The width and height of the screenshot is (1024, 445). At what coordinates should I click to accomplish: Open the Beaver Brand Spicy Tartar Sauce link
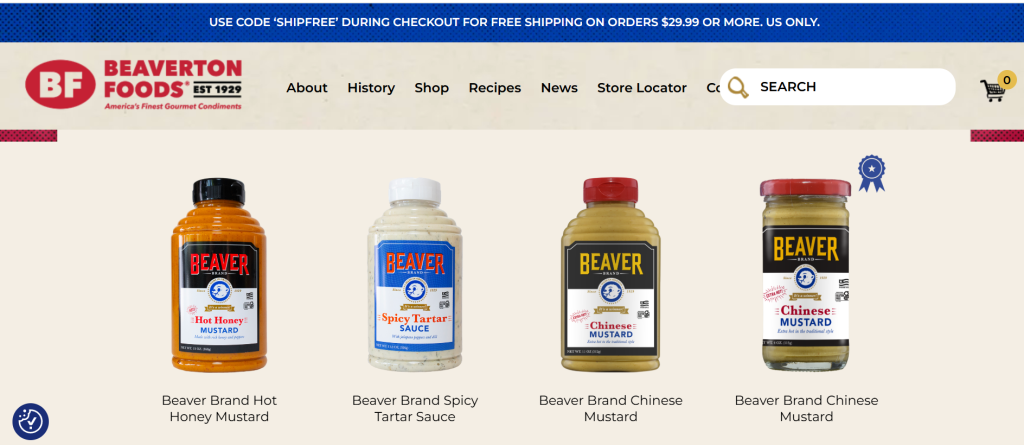415,408
